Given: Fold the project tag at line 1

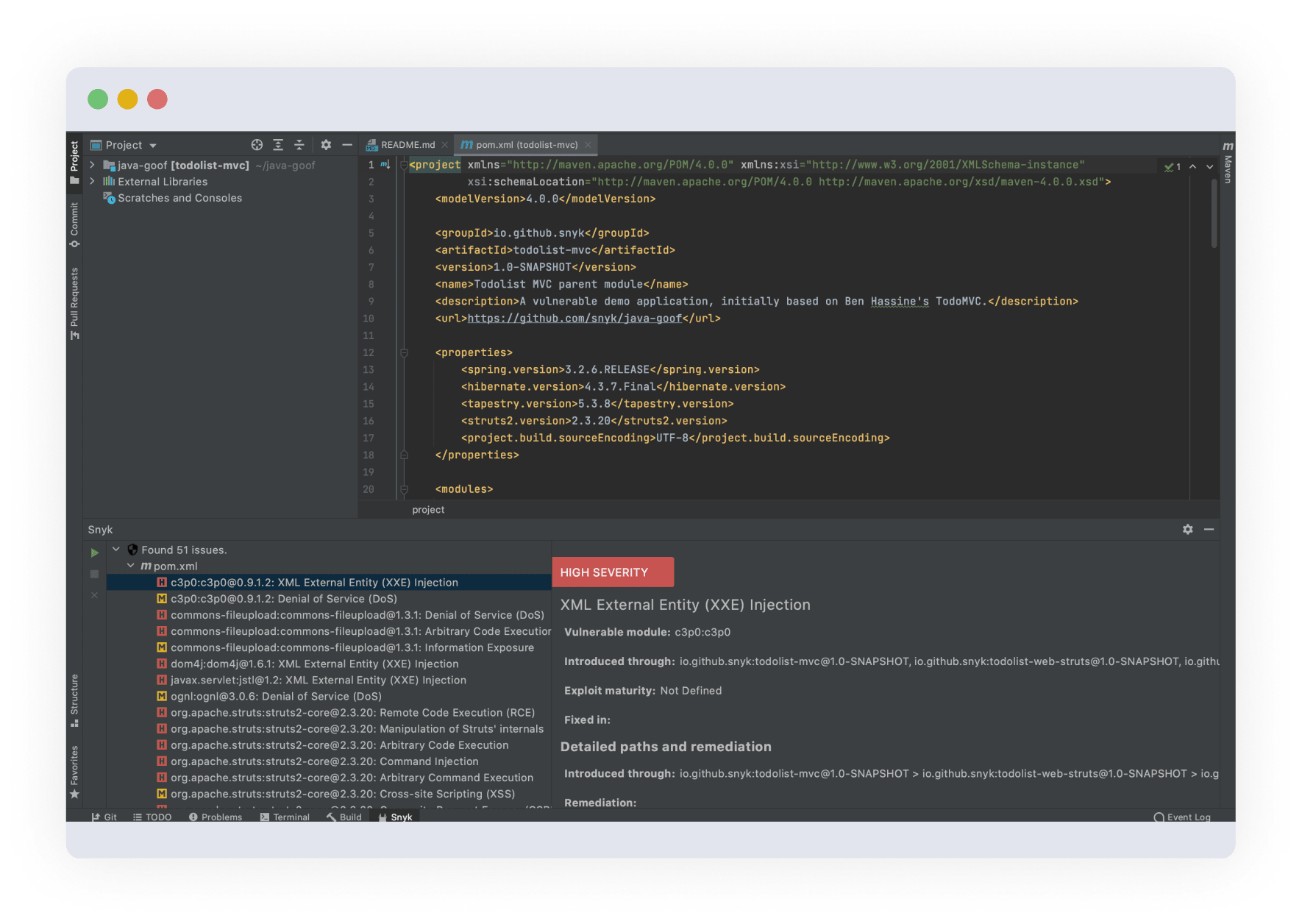Looking at the screenshot, I should (x=404, y=166).
